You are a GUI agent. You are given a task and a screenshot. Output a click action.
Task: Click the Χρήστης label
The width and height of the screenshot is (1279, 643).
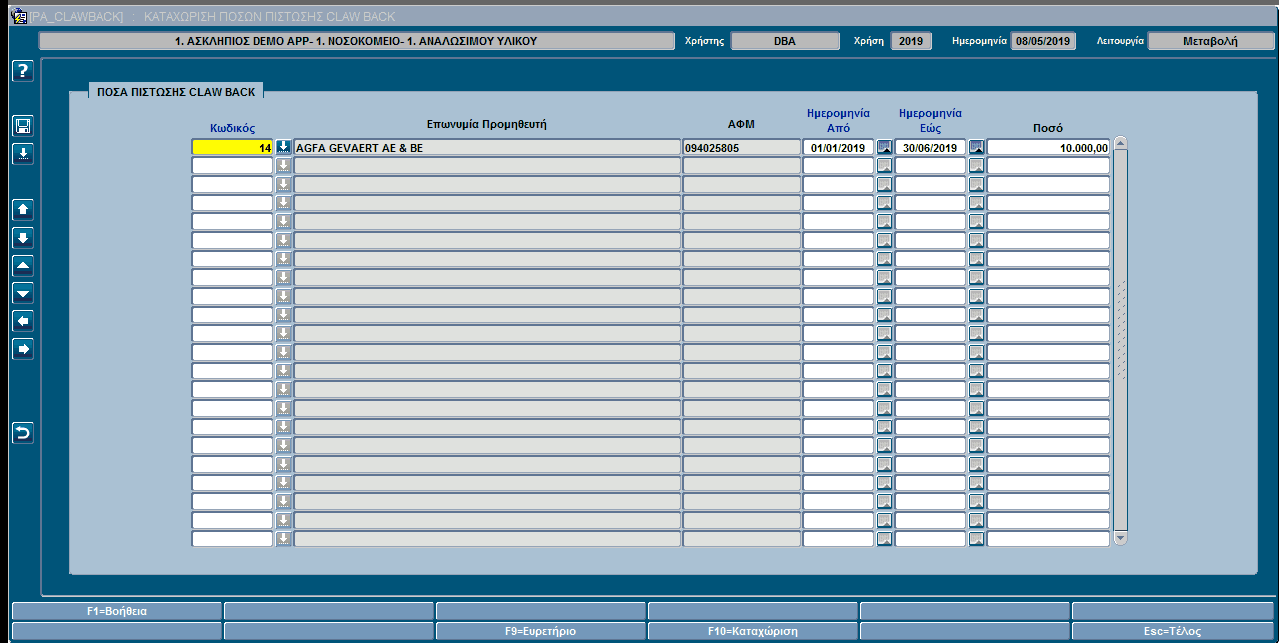click(x=704, y=41)
